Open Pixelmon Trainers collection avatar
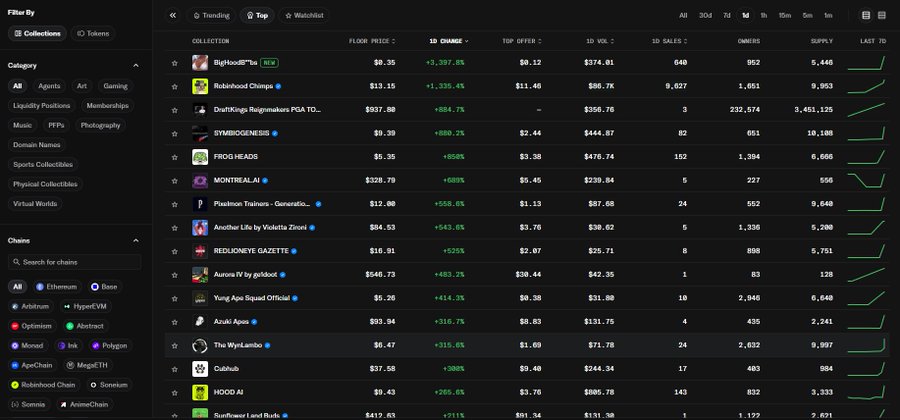 200,204
